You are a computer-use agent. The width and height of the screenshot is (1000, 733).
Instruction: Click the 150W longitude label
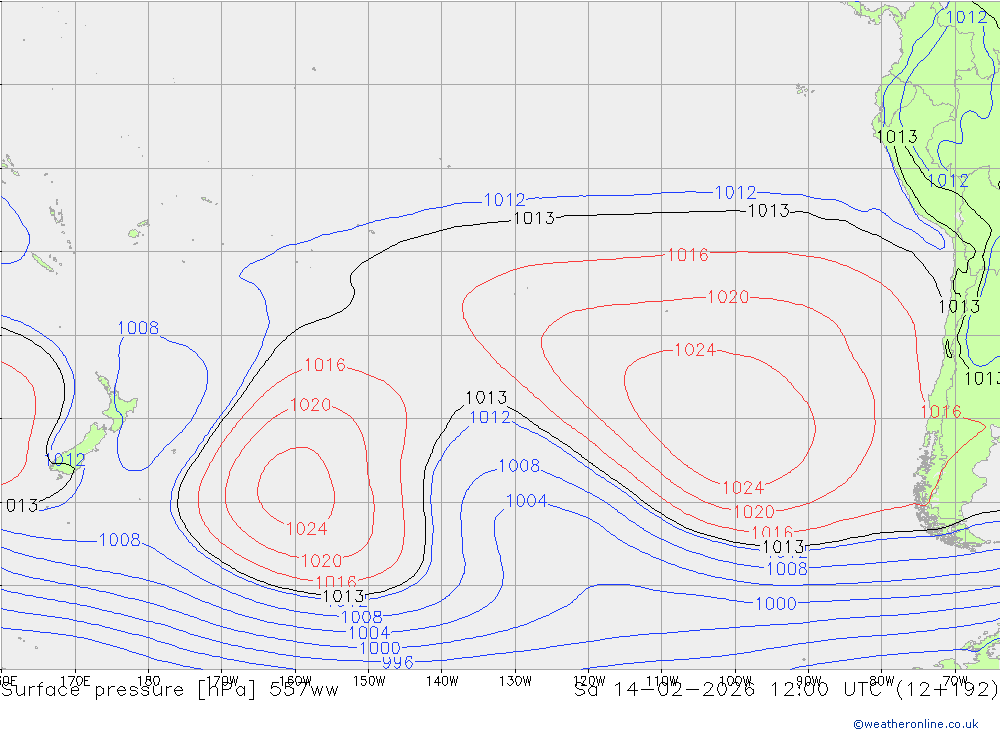[369, 681]
